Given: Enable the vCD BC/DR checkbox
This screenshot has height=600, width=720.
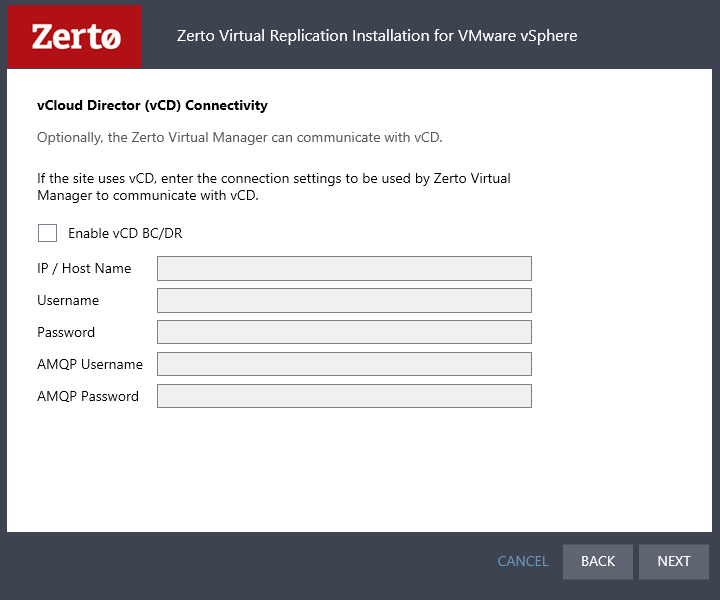Looking at the screenshot, I should [47, 233].
